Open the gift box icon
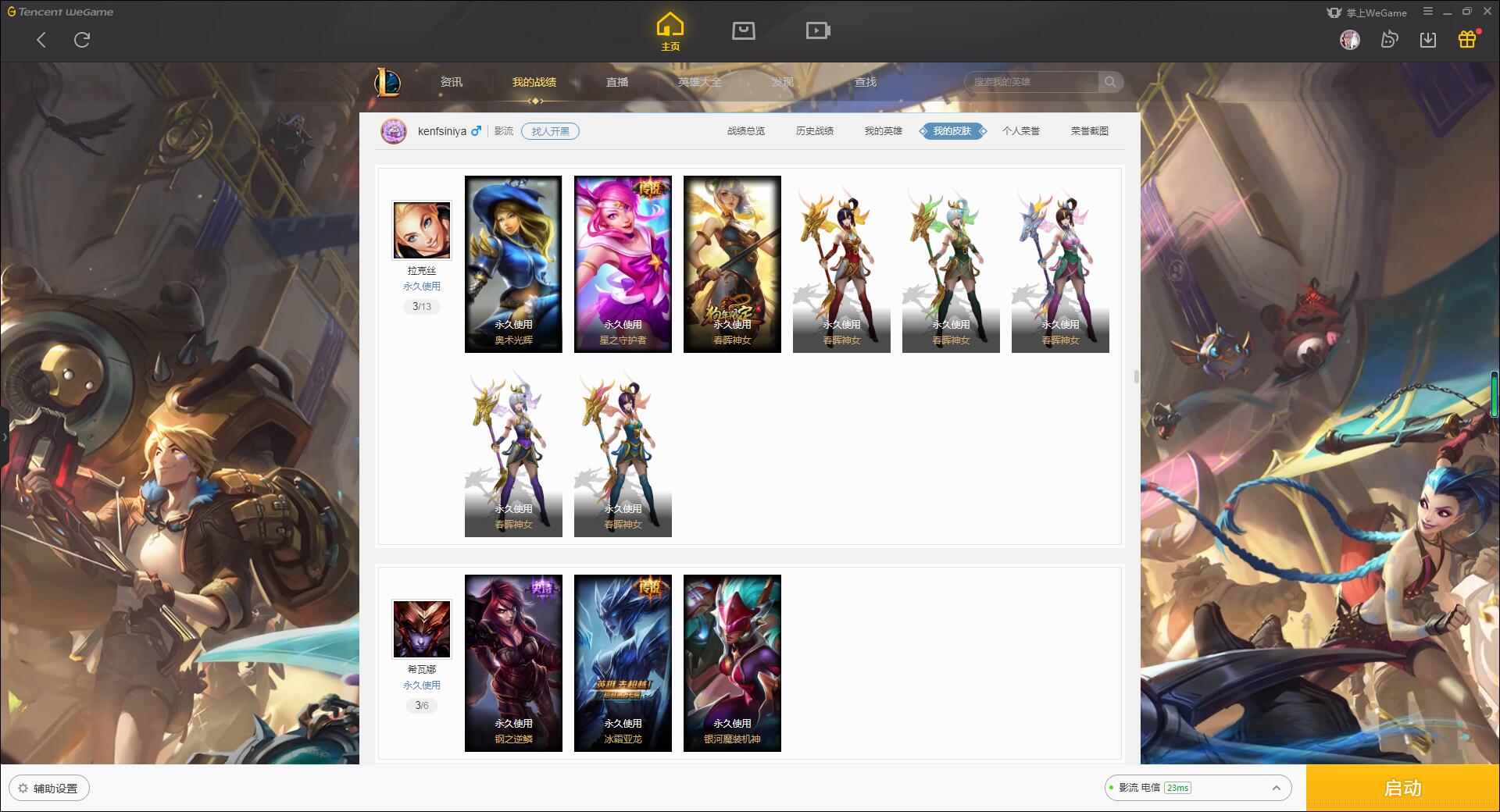The height and width of the screenshot is (812, 1500). [x=1467, y=39]
